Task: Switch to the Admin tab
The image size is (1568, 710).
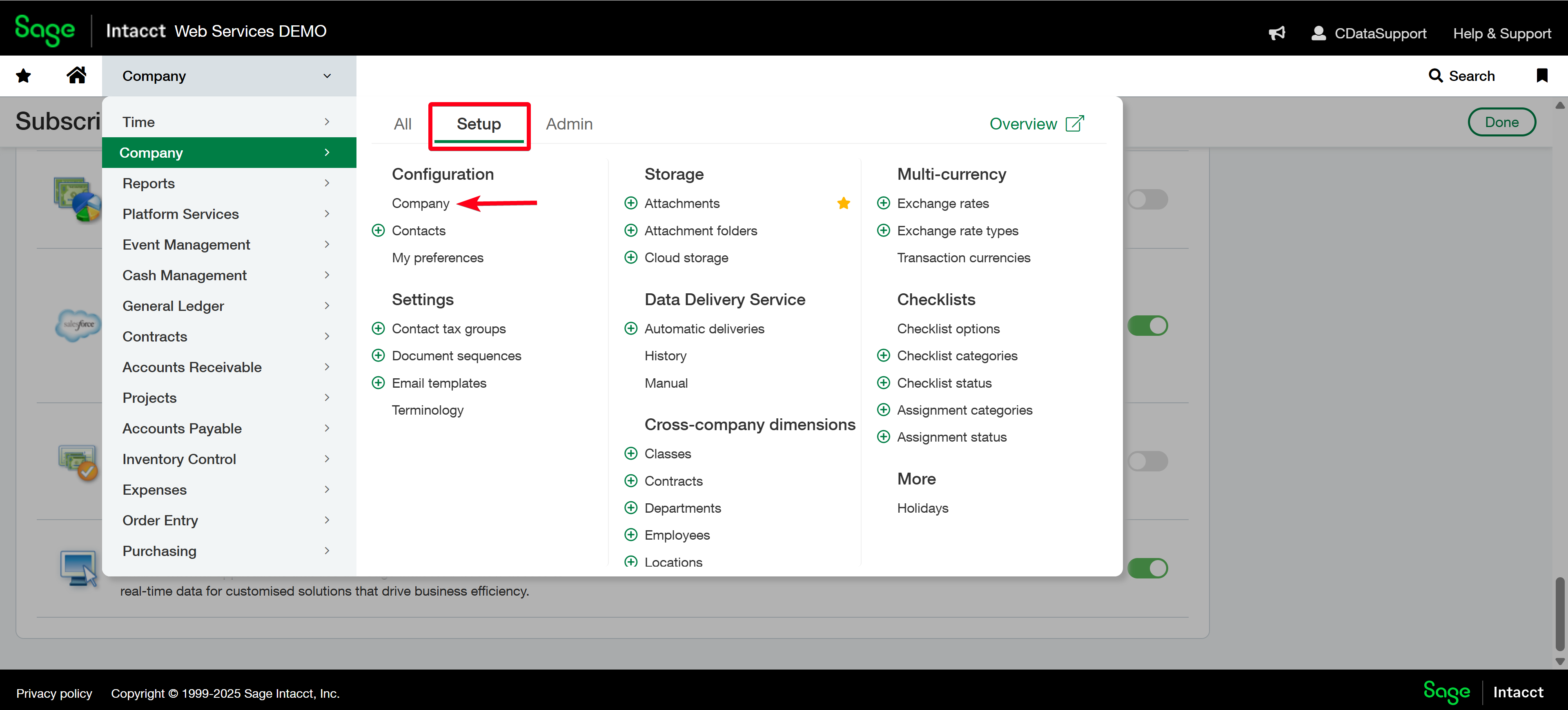Action: coord(568,124)
